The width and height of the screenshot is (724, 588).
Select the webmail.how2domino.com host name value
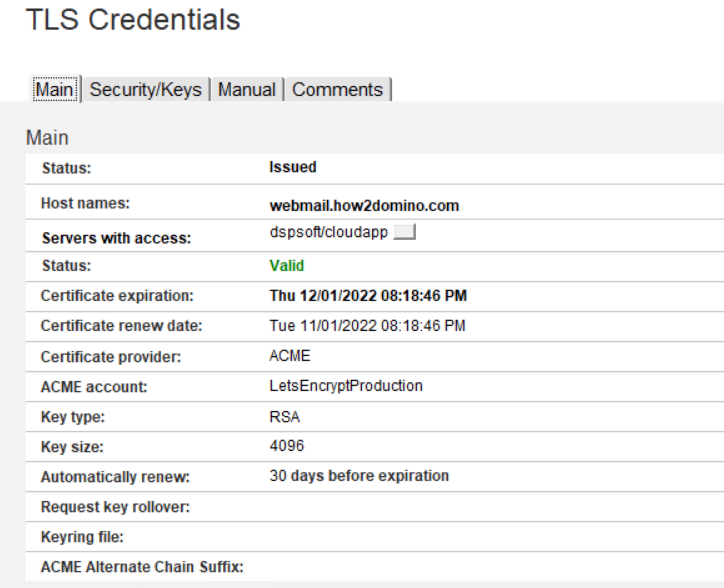coord(364,206)
